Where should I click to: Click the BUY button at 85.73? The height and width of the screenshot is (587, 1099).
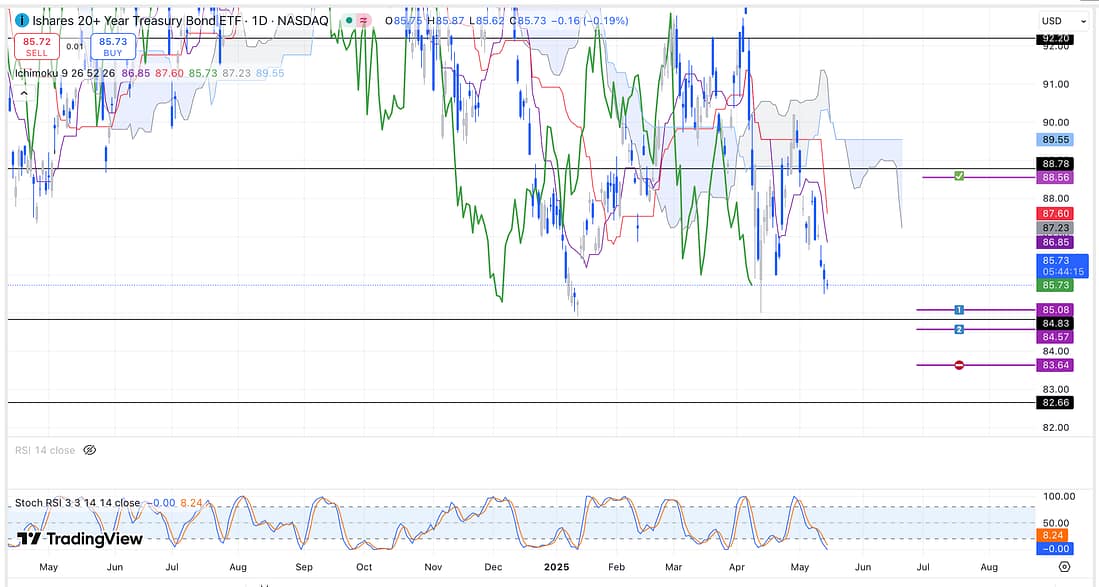pos(110,45)
